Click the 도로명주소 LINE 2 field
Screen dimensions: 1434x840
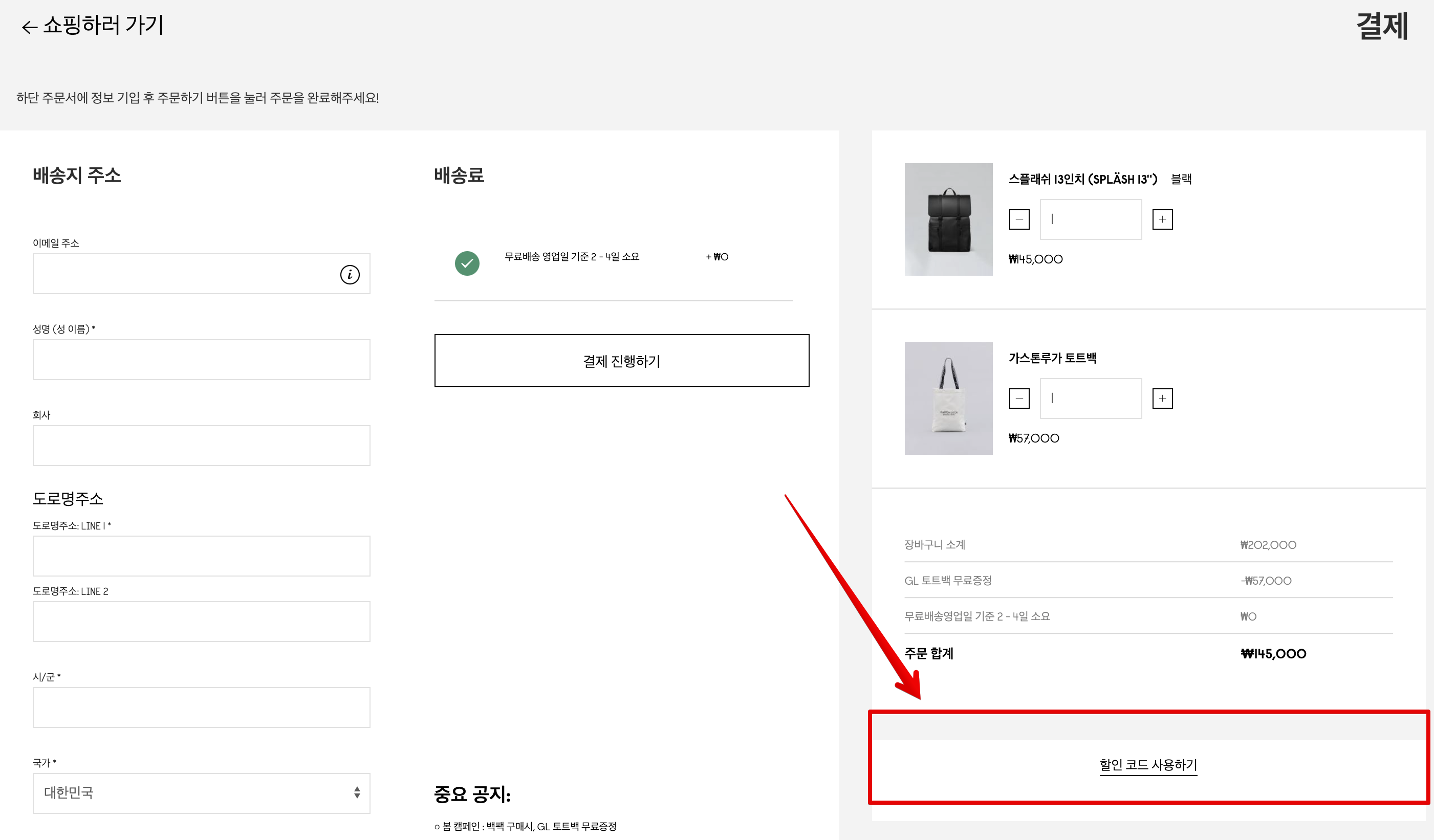(x=202, y=622)
